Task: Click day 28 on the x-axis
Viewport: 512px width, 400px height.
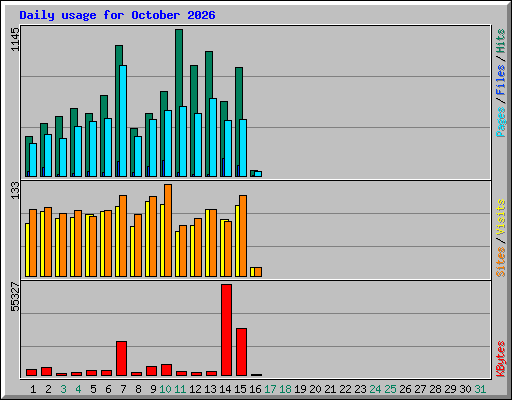Action: click(435, 389)
